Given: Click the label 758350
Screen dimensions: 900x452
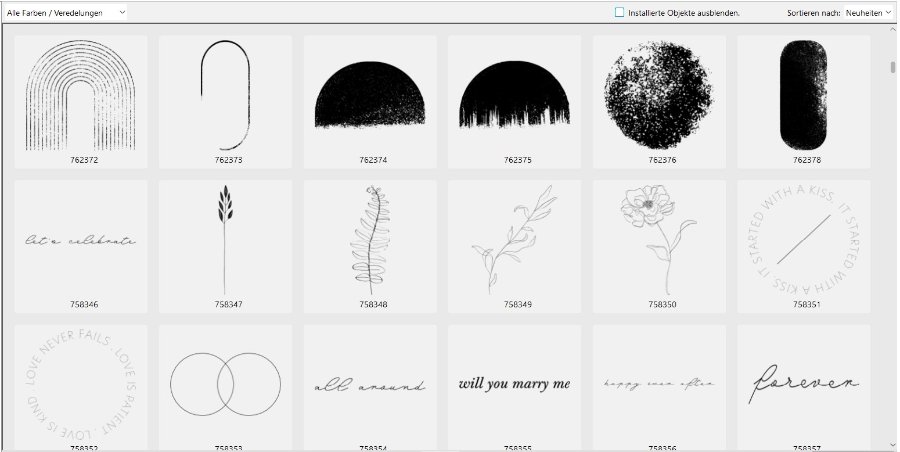Looking at the screenshot, I should (662, 304).
